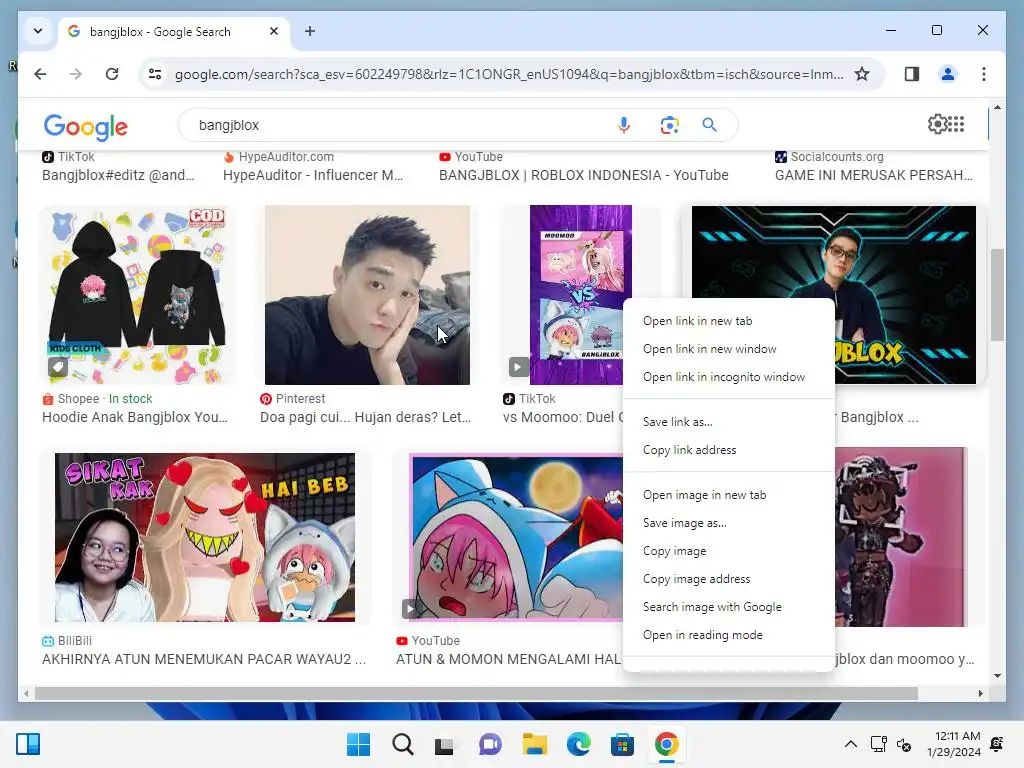
Task: Click the Hoodie Anak Bangjblox You... link
Action: (x=135, y=417)
